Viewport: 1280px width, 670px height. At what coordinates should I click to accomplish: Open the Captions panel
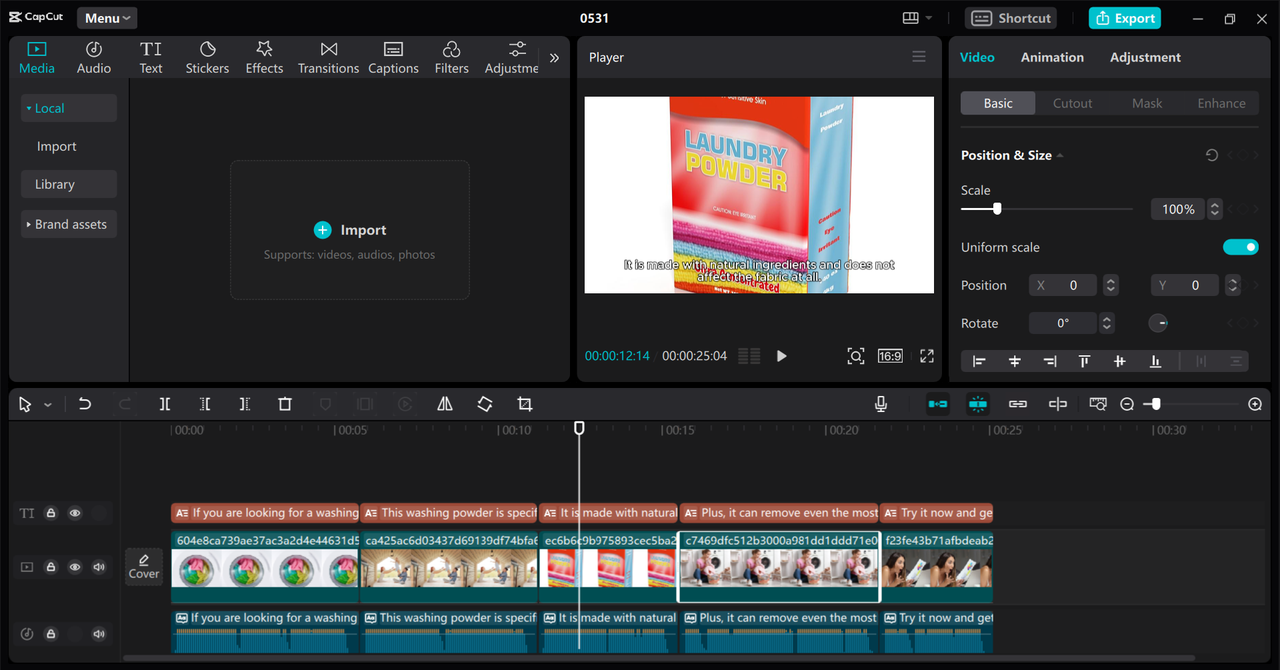393,58
